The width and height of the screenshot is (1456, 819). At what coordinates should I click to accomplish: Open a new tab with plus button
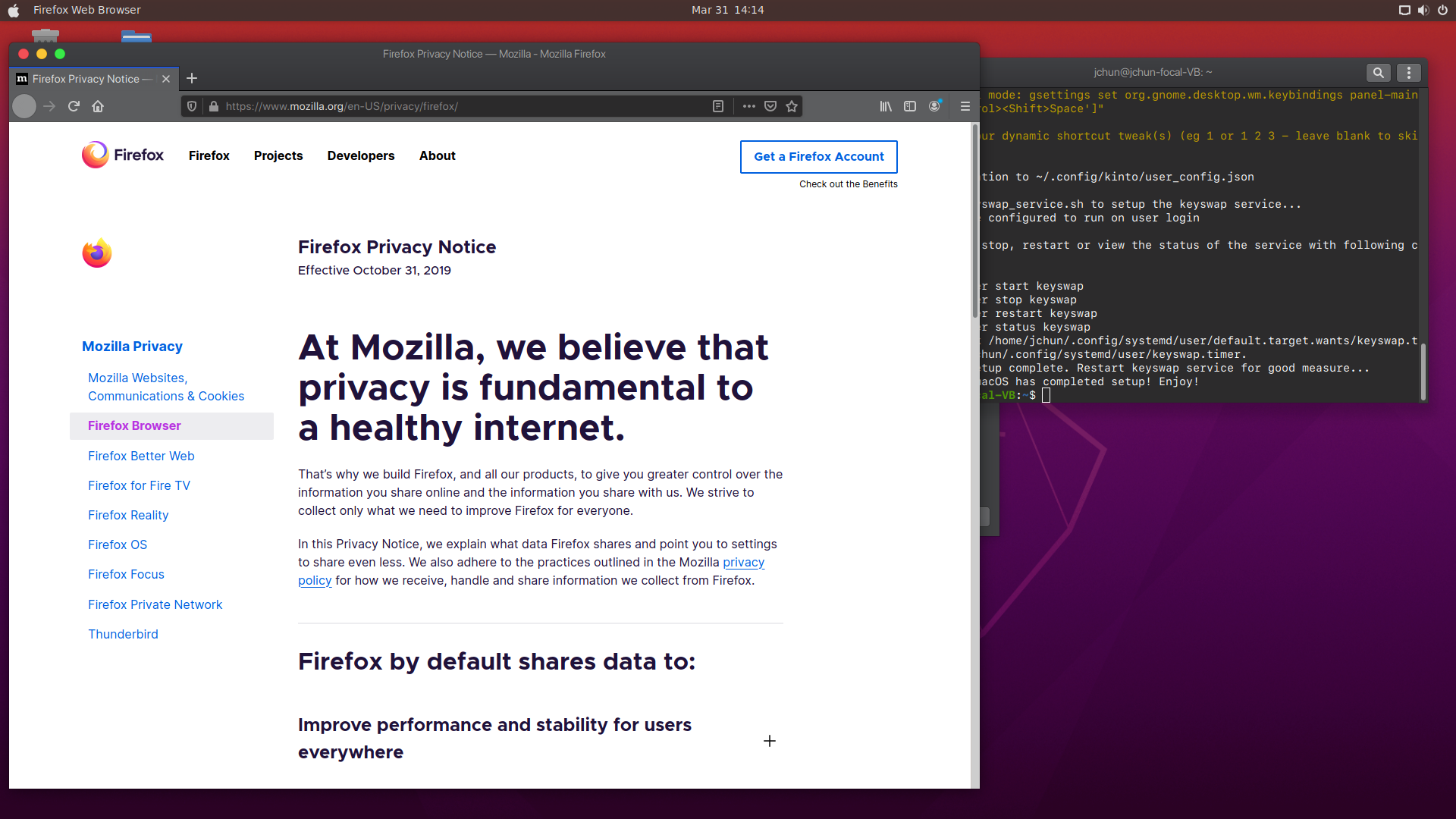192,78
